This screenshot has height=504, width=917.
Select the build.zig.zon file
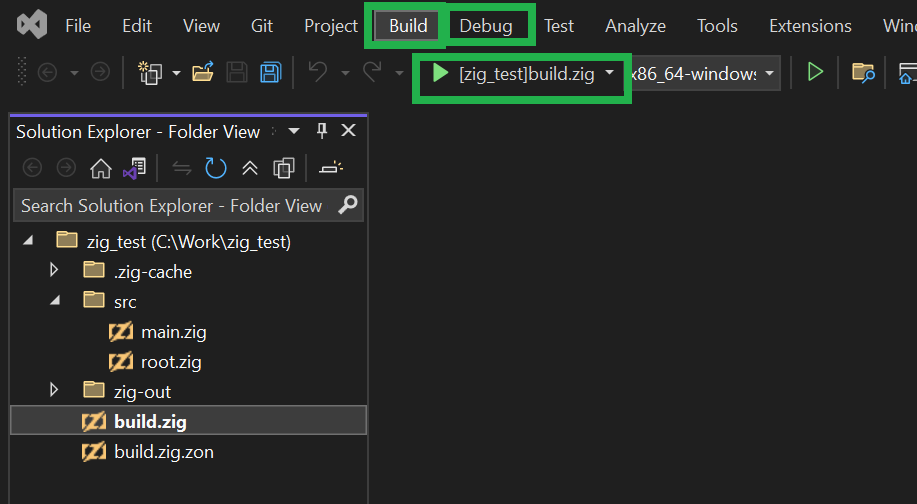tap(163, 452)
